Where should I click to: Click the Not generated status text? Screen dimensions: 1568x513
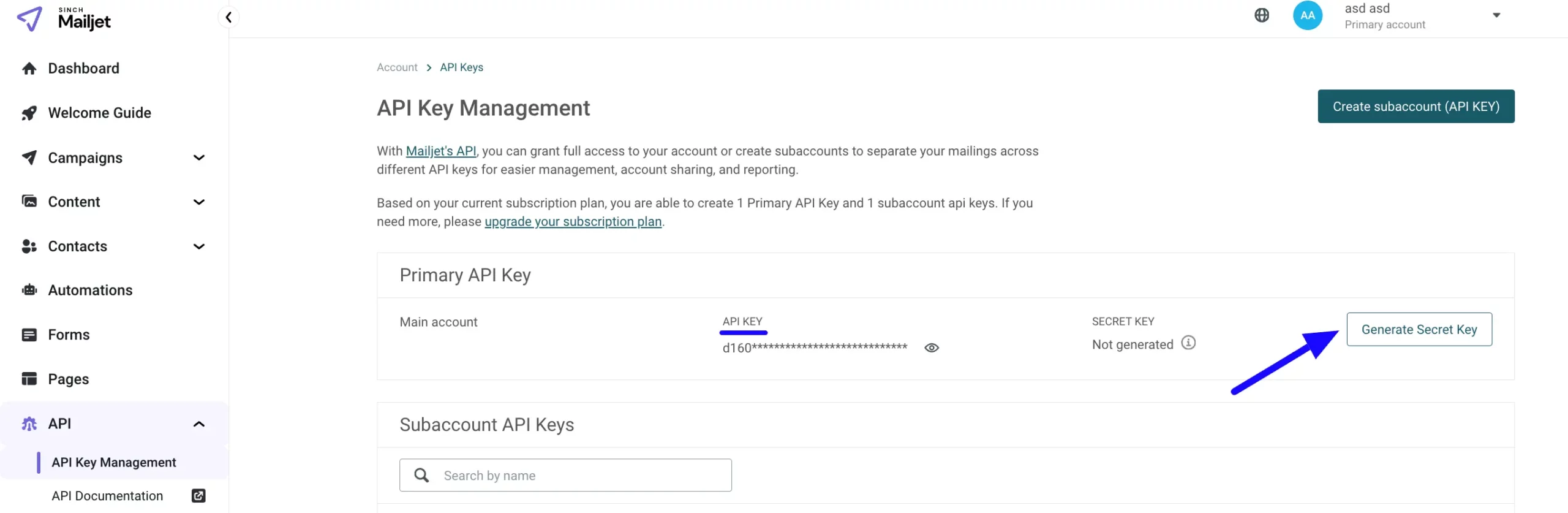click(x=1132, y=344)
